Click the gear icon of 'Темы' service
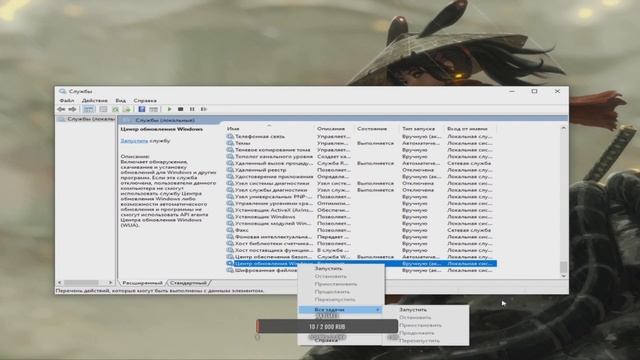640x360 pixels. point(230,143)
